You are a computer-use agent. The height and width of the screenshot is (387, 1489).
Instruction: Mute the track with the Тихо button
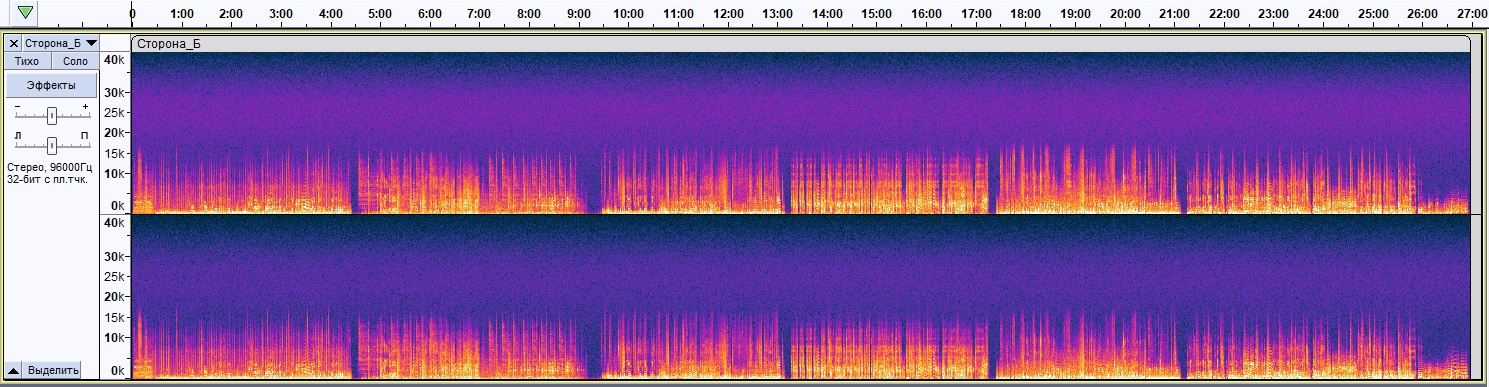[x=27, y=61]
